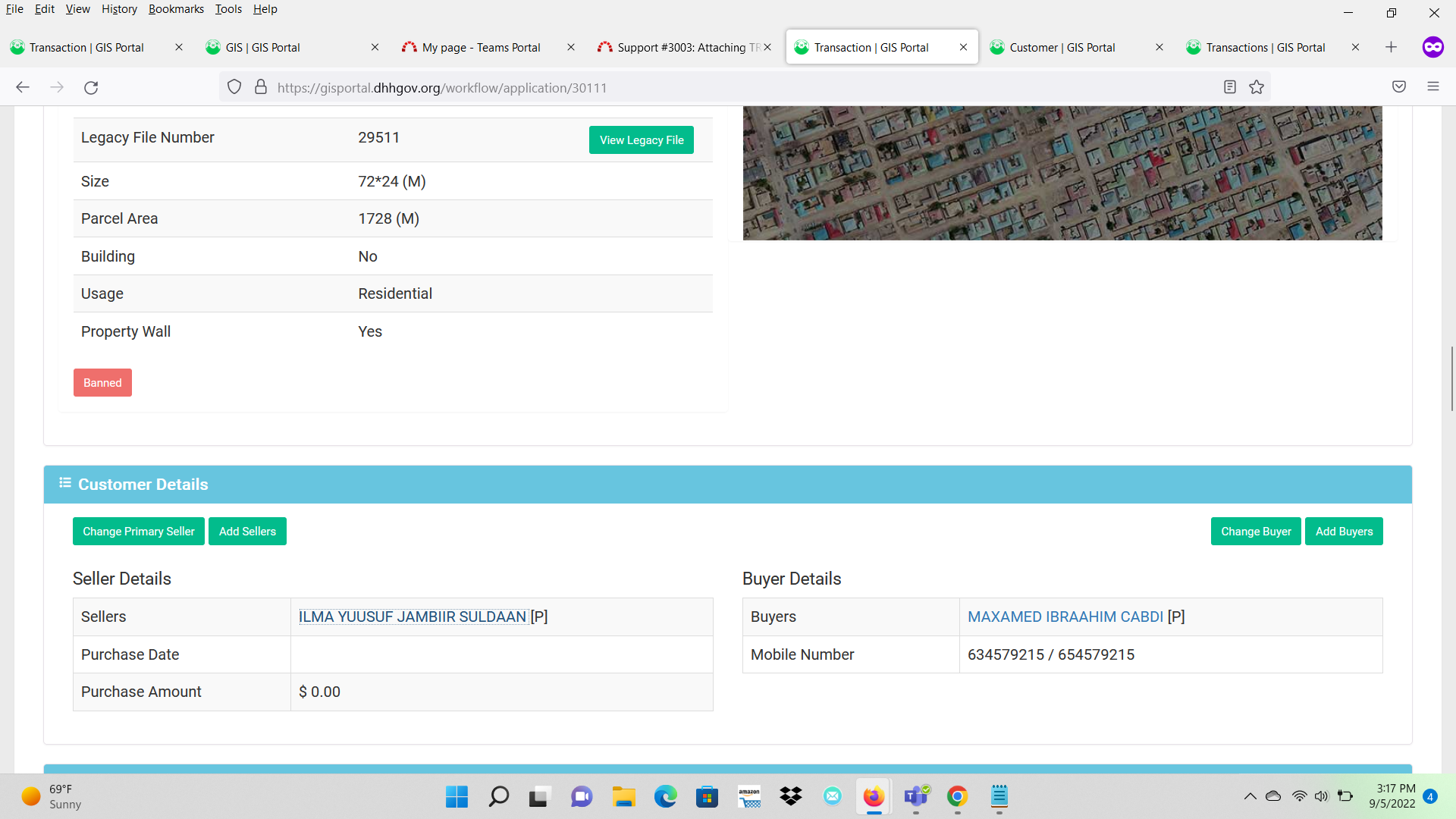The image size is (1456, 819).
Task: Select mobile number 634579215 / 654579215
Action: 1051,655
